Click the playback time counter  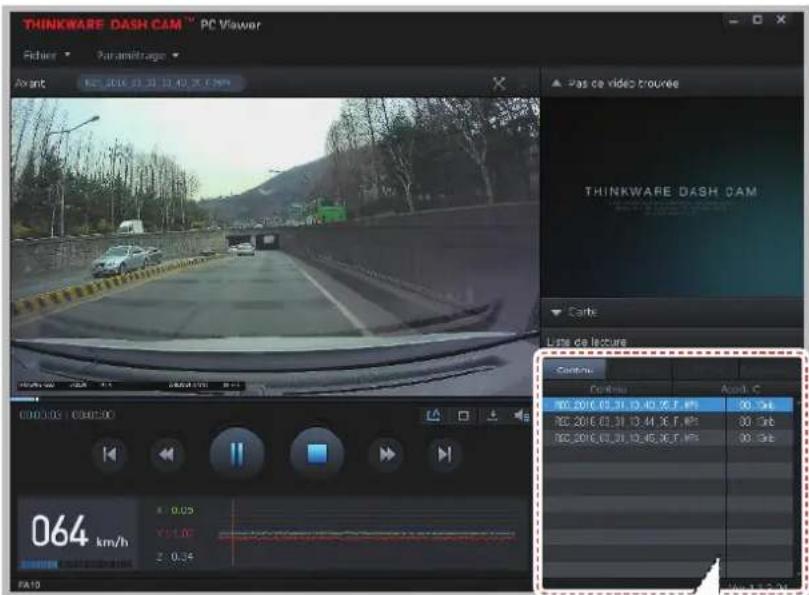coord(67,415)
